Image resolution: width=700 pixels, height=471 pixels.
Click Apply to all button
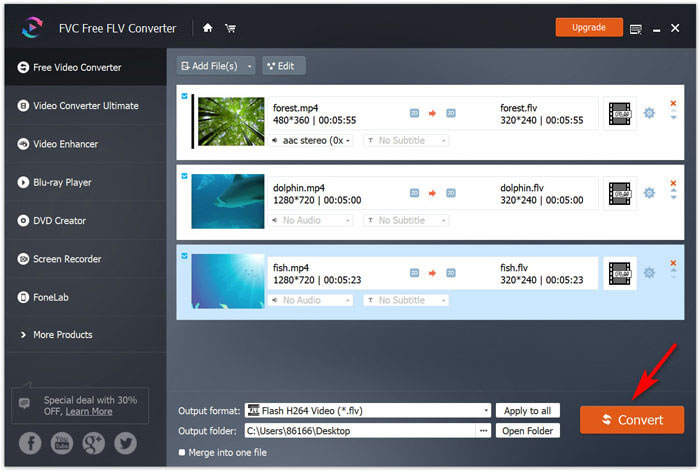click(x=527, y=410)
